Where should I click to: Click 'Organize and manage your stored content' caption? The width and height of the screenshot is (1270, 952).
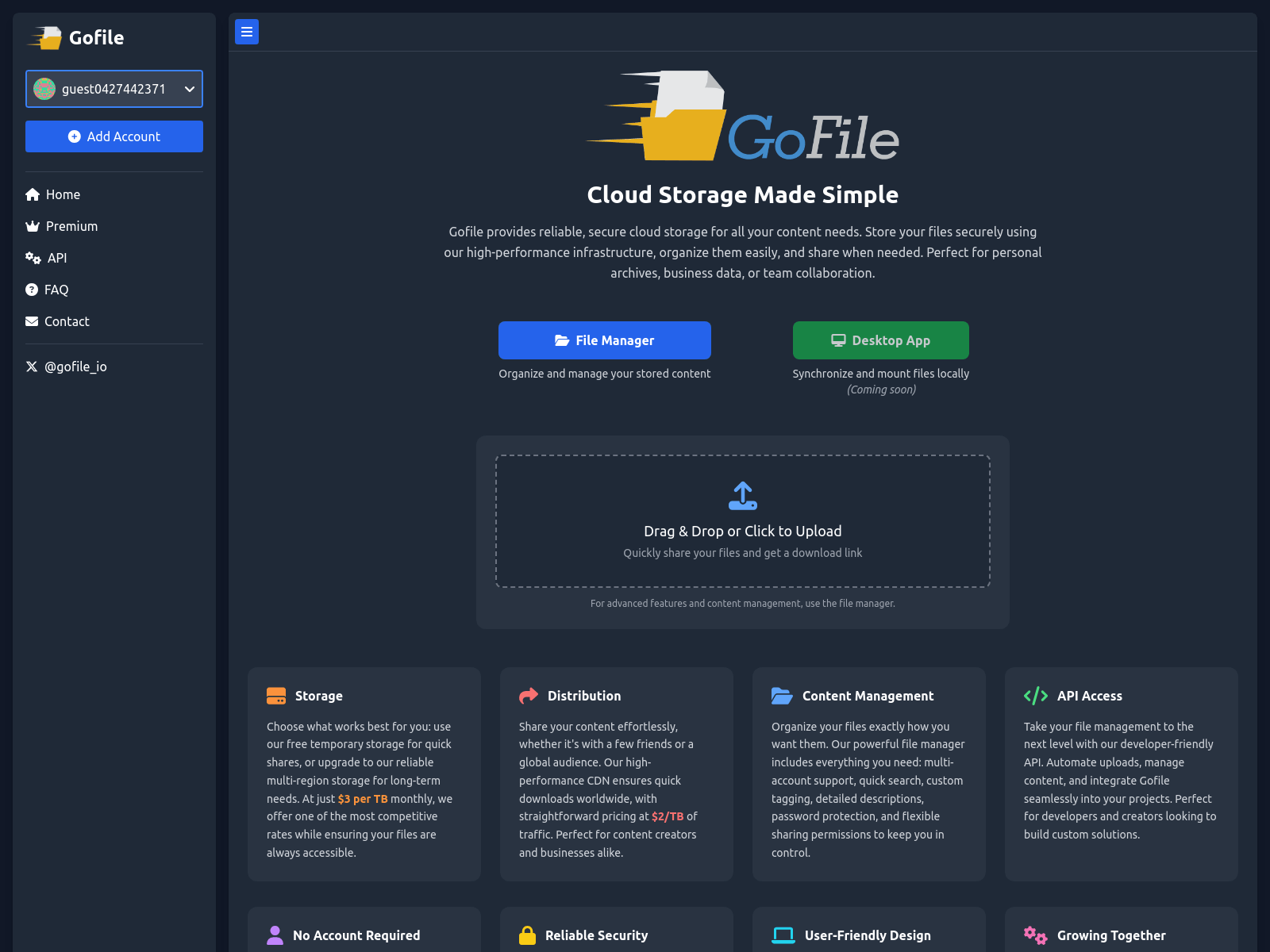click(x=605, y=374)
